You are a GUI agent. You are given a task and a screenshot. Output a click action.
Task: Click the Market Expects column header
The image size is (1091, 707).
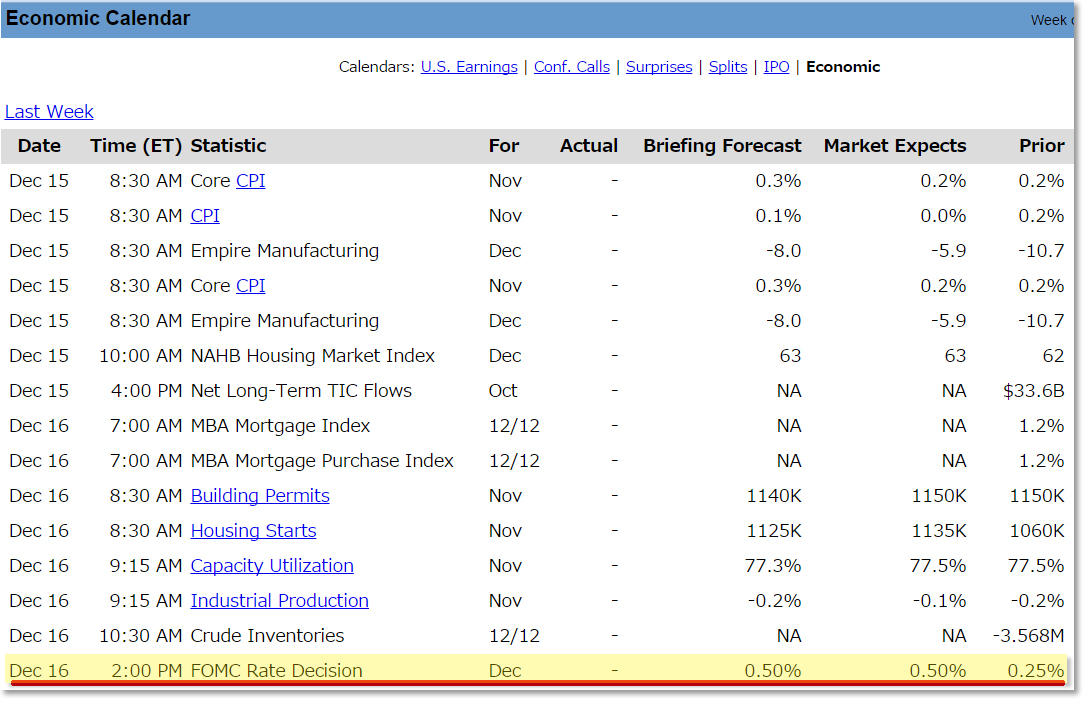pyautogui.click(x=895, y=145)
